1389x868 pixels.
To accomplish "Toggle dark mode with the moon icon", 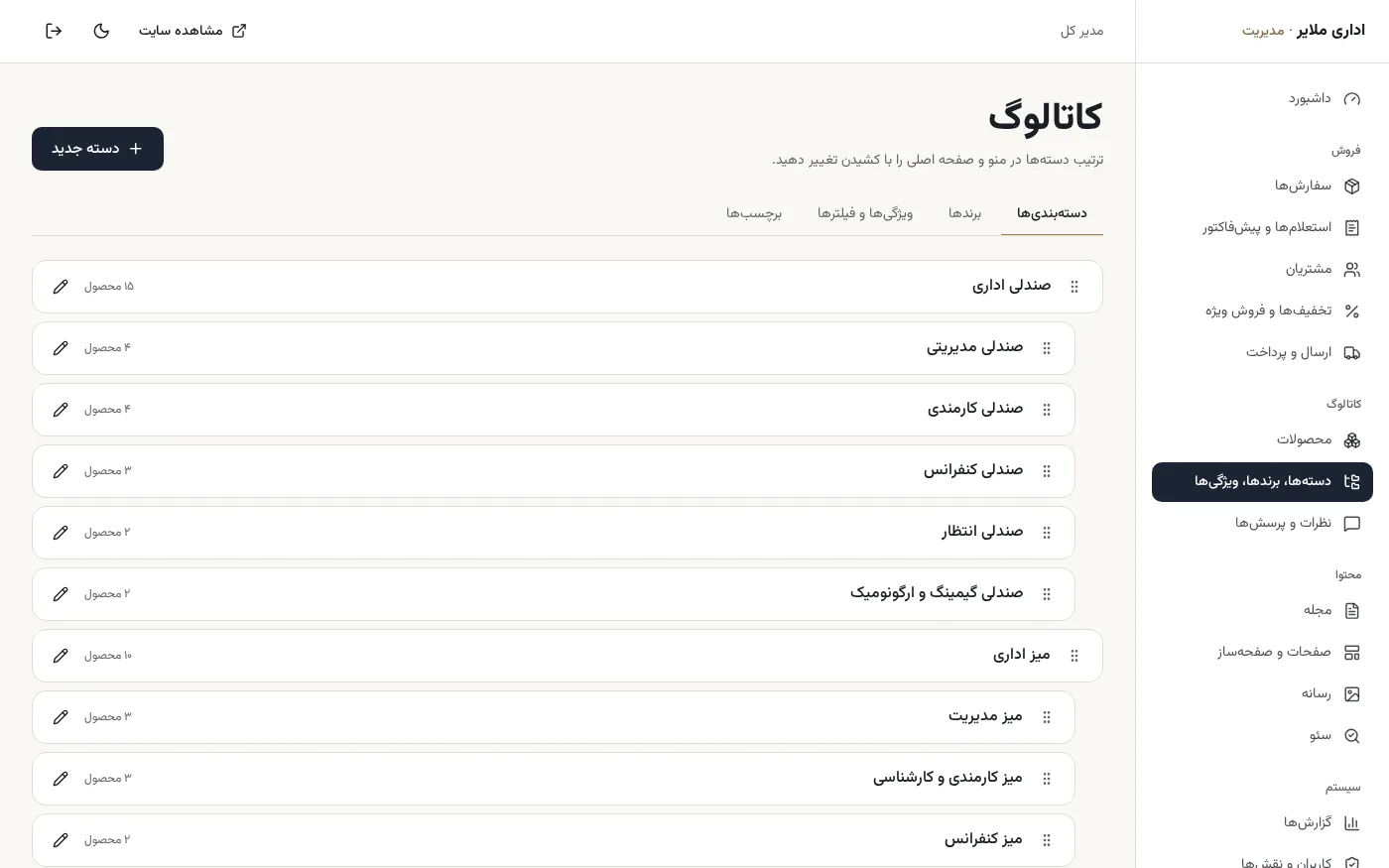I will pos(101,31).
